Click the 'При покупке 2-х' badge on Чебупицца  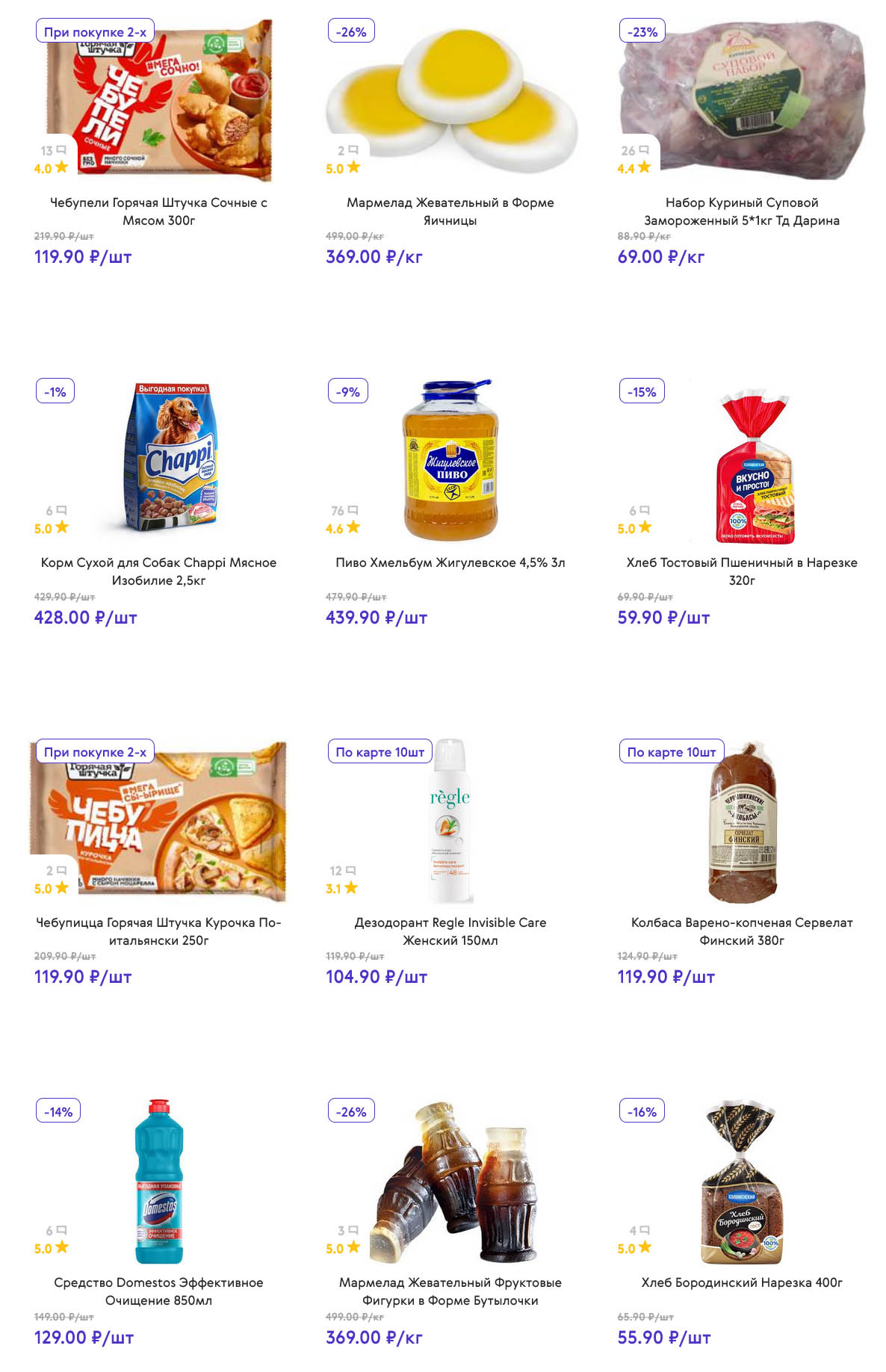click(95, 752)
